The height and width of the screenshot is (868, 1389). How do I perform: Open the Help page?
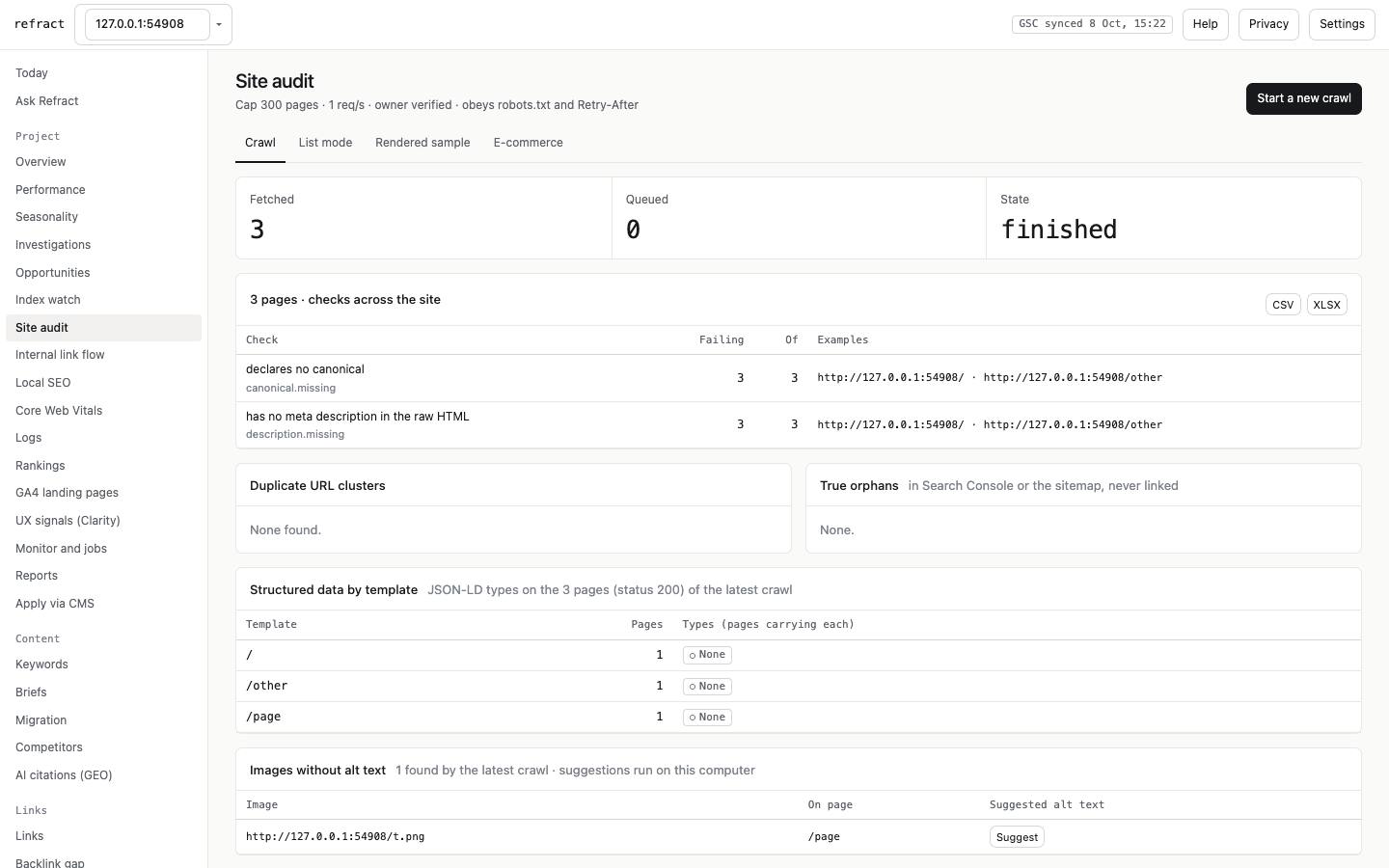coord(1205,24)
